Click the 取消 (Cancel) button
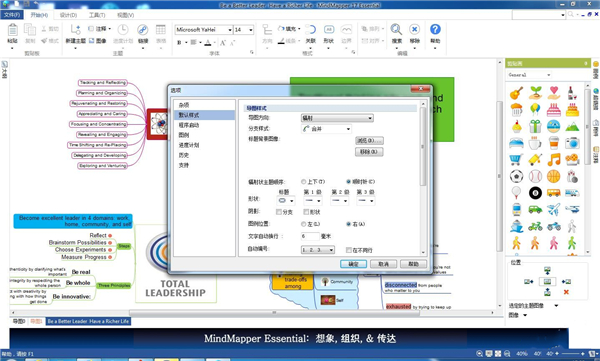Viewport: 600px width, 361px height. 383,264
